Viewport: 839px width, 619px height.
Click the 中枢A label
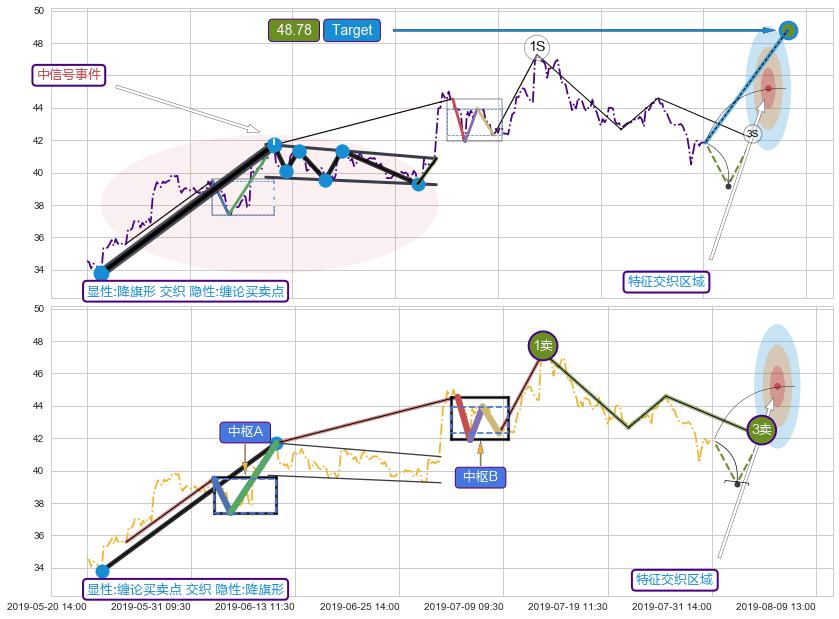coord(245,432)
